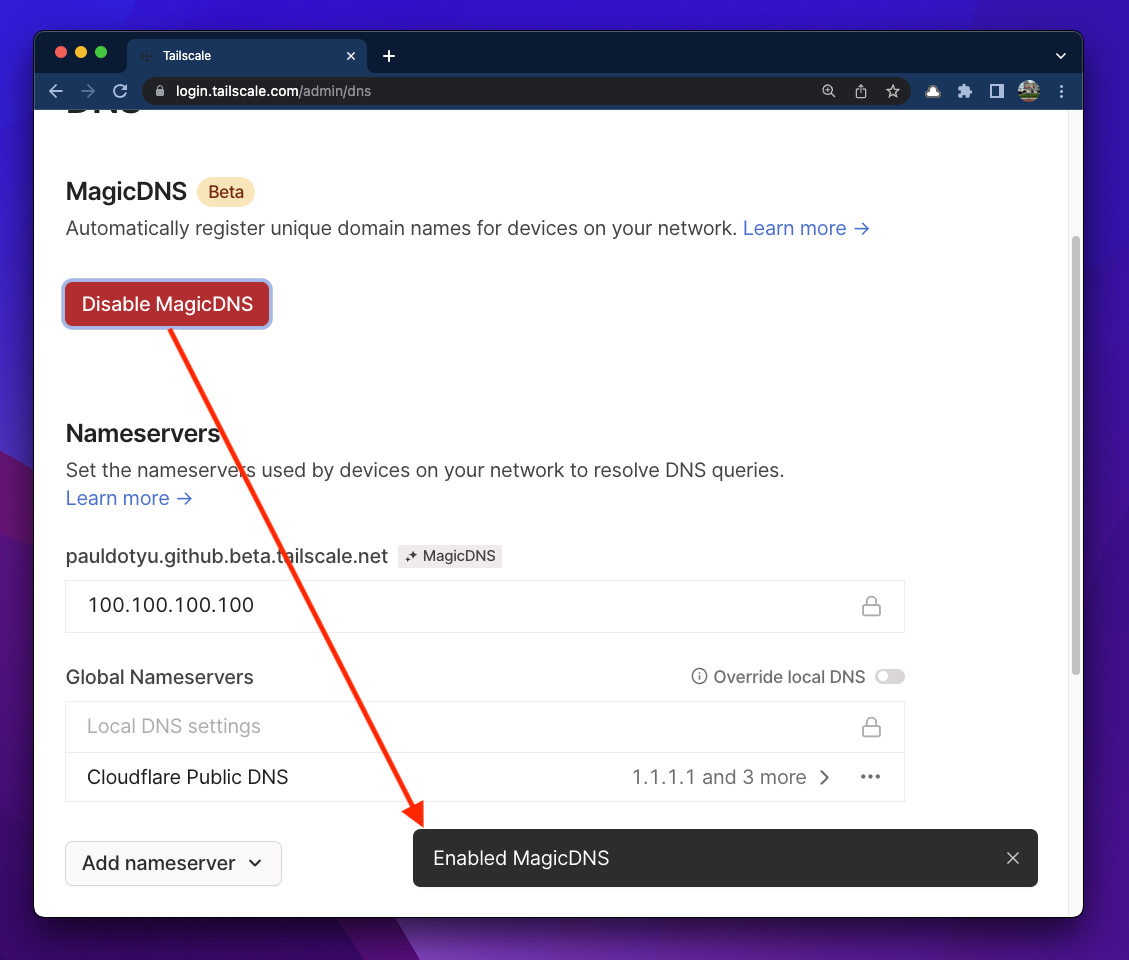Click the Disable MagicDNS button

tap(167, 304)
